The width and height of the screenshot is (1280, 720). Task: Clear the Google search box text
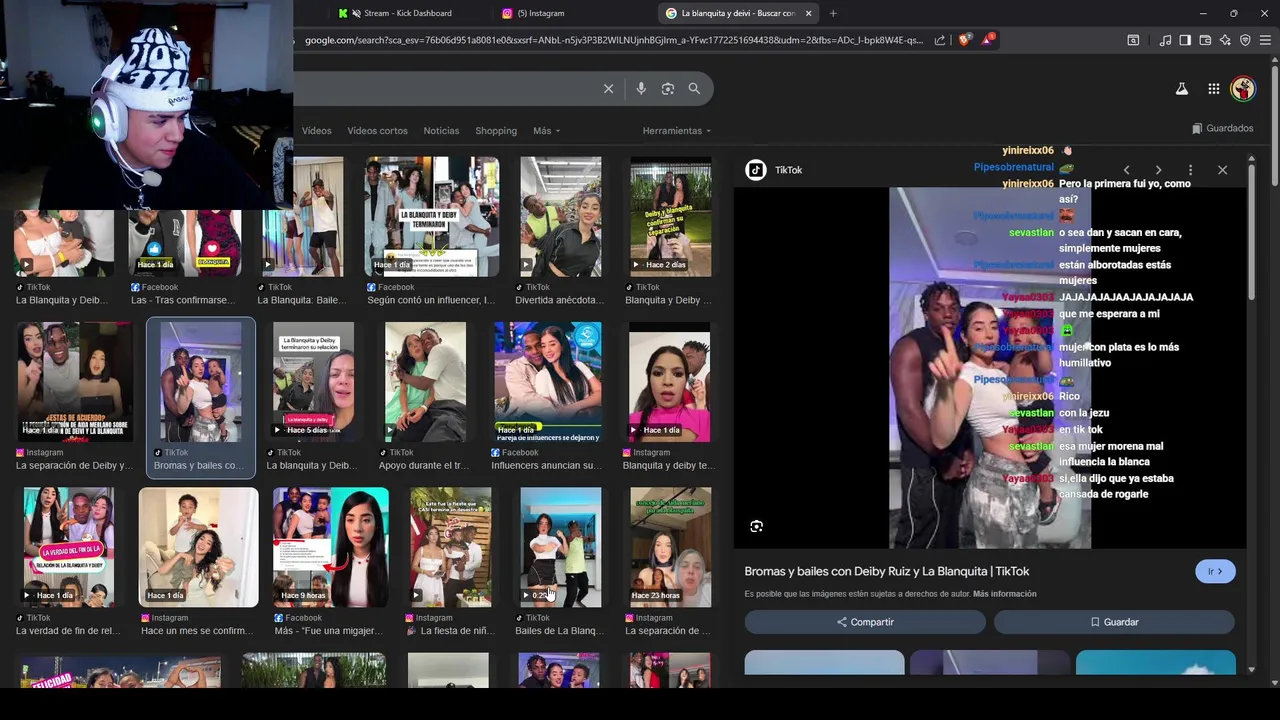(608, 89)
